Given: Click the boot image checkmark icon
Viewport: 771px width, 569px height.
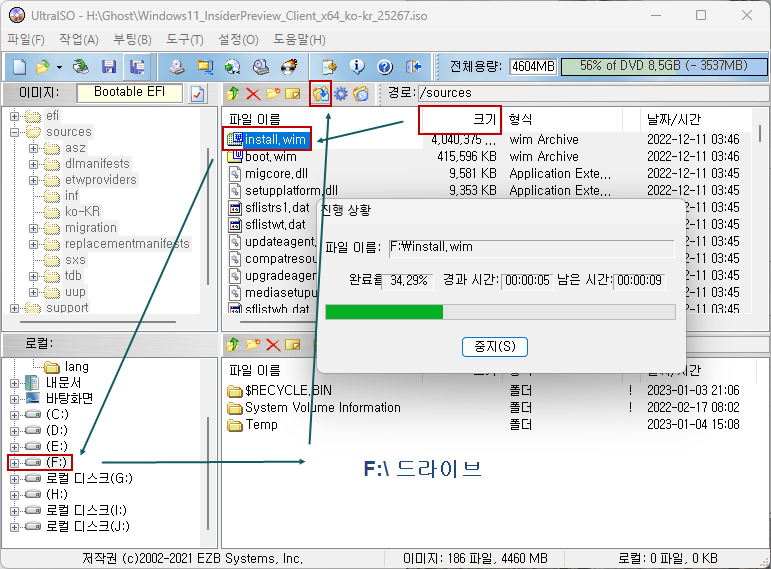Looking at the screenshot, I should 198,93.
